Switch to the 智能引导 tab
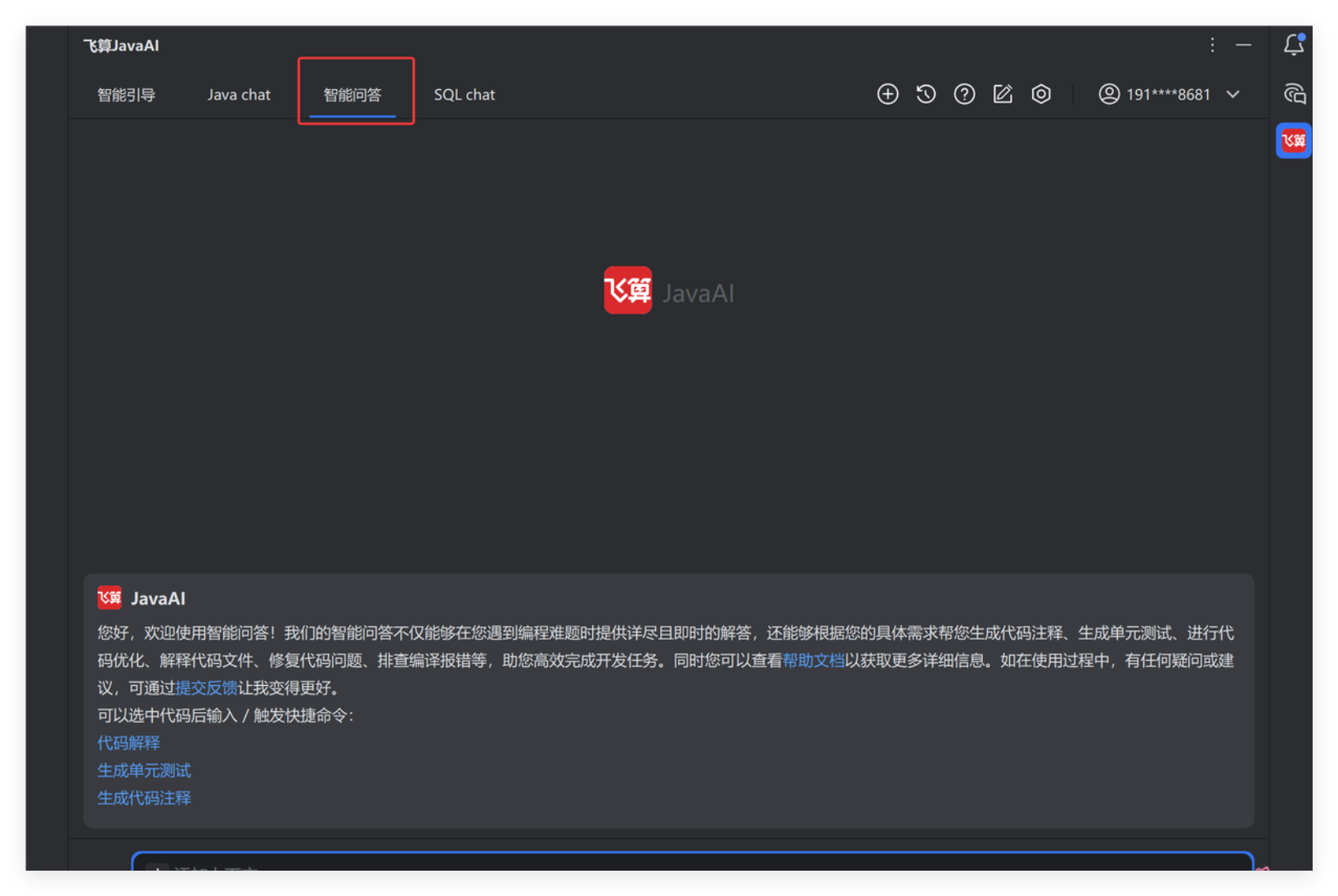 [x=126, y=95]
